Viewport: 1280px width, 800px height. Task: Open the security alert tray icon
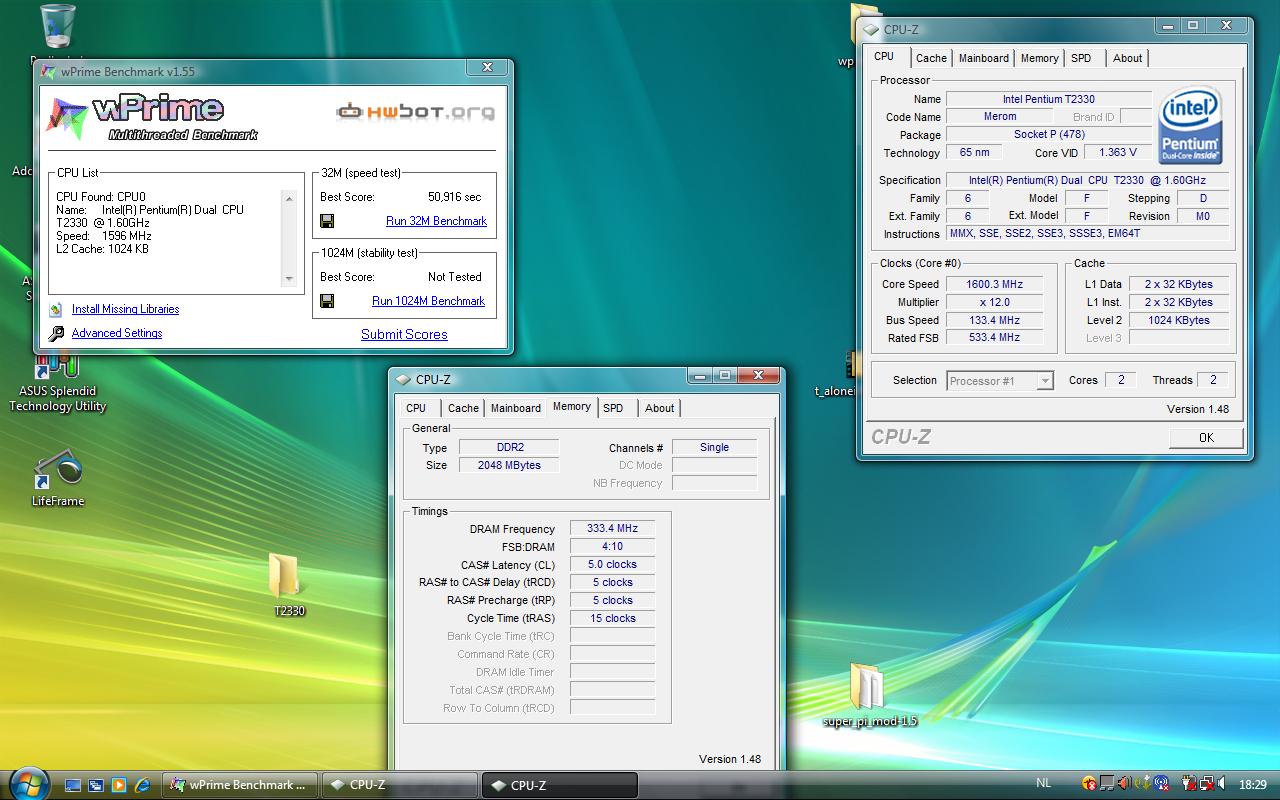(1089, 783)
